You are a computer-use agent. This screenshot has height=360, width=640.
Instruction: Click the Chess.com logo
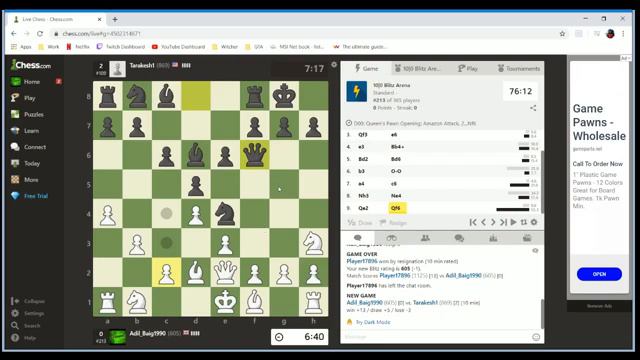pyautogui.click(x=31, y=65)
